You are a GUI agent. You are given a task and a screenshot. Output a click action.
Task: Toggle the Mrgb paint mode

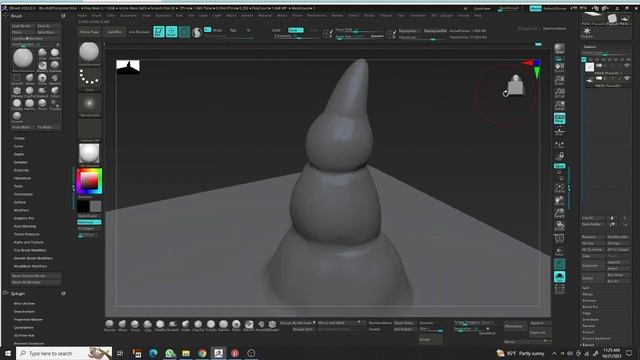click(x=218, y=30)
